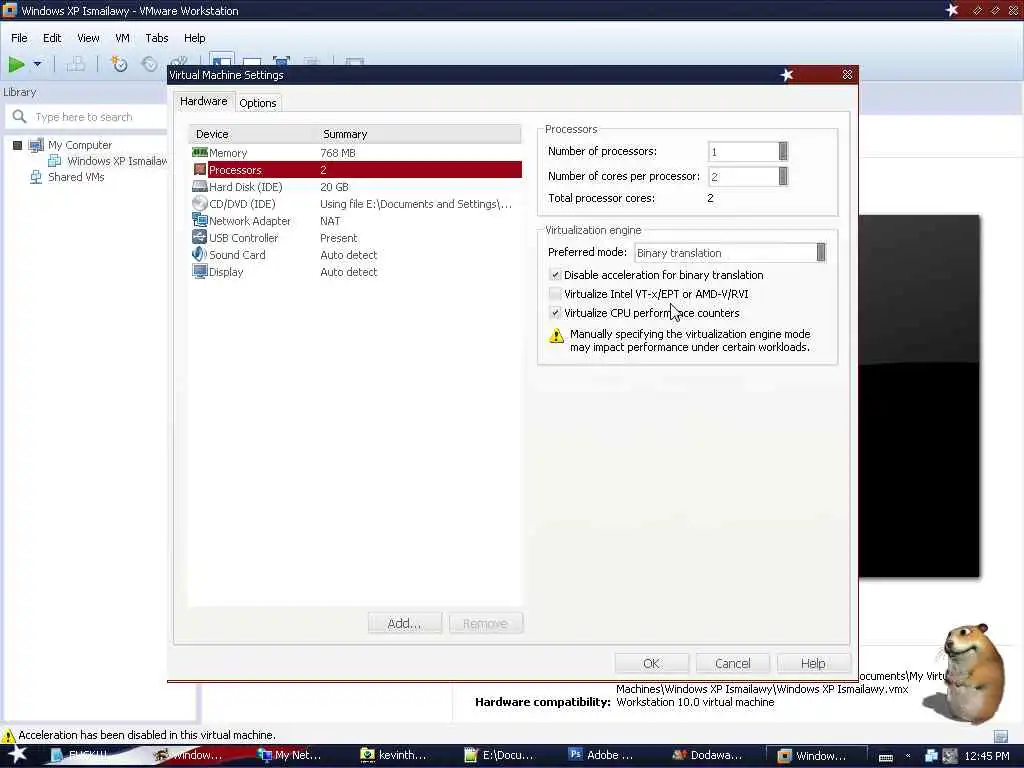Click the Remove button

click(485, 624)
